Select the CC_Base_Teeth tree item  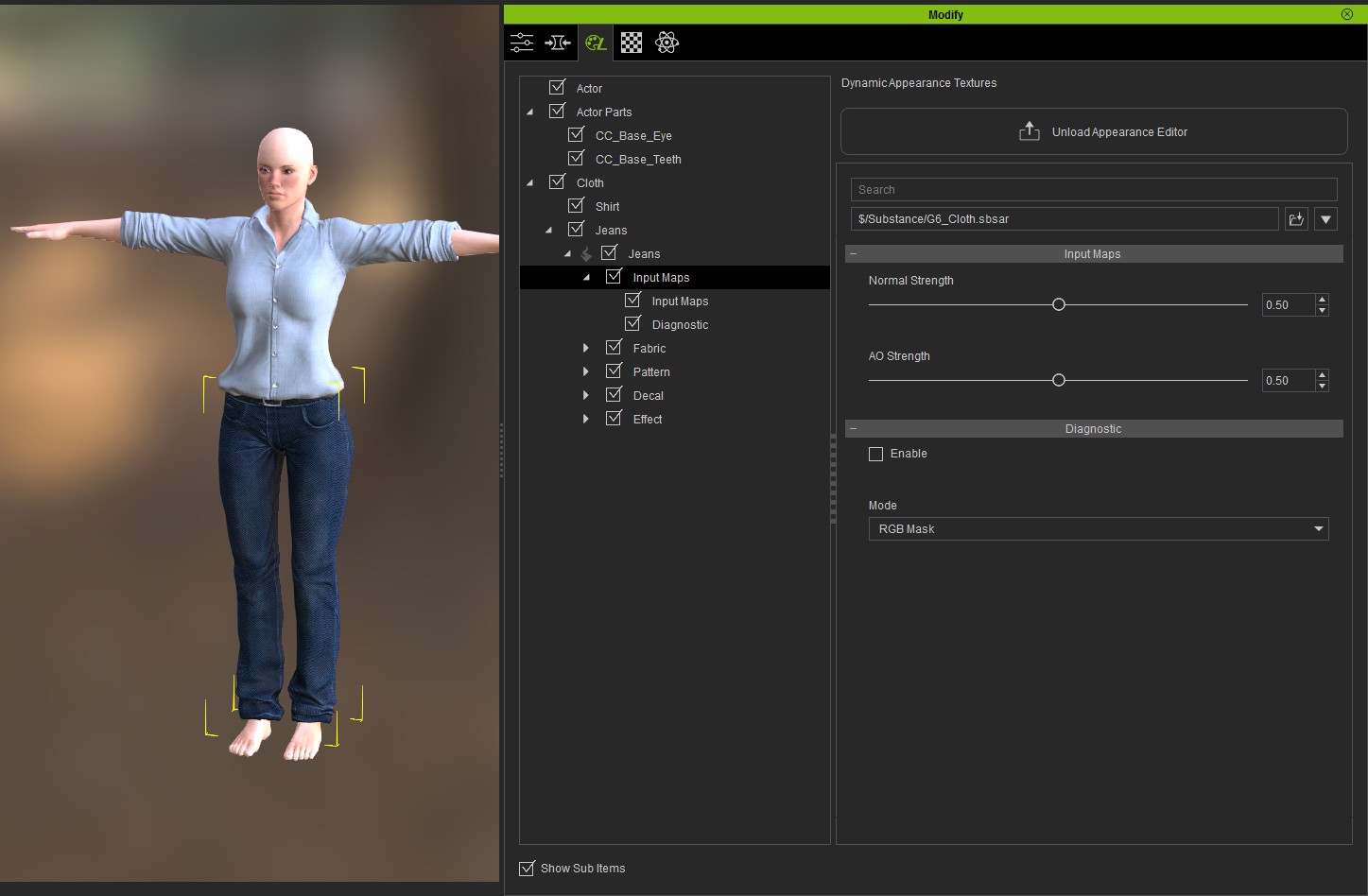pos(638,160)
